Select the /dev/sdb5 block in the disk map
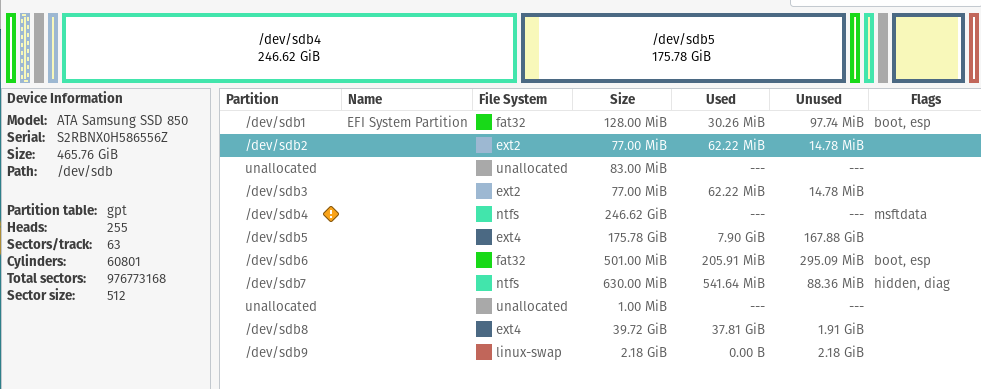The height and width of the screenshot is (389, 981). (683, 48)
